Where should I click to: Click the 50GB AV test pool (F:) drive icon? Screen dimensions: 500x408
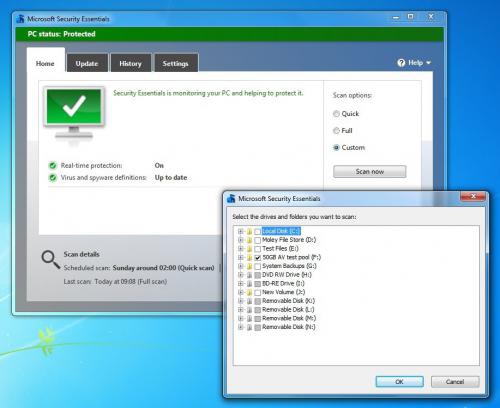pos(249,257)
